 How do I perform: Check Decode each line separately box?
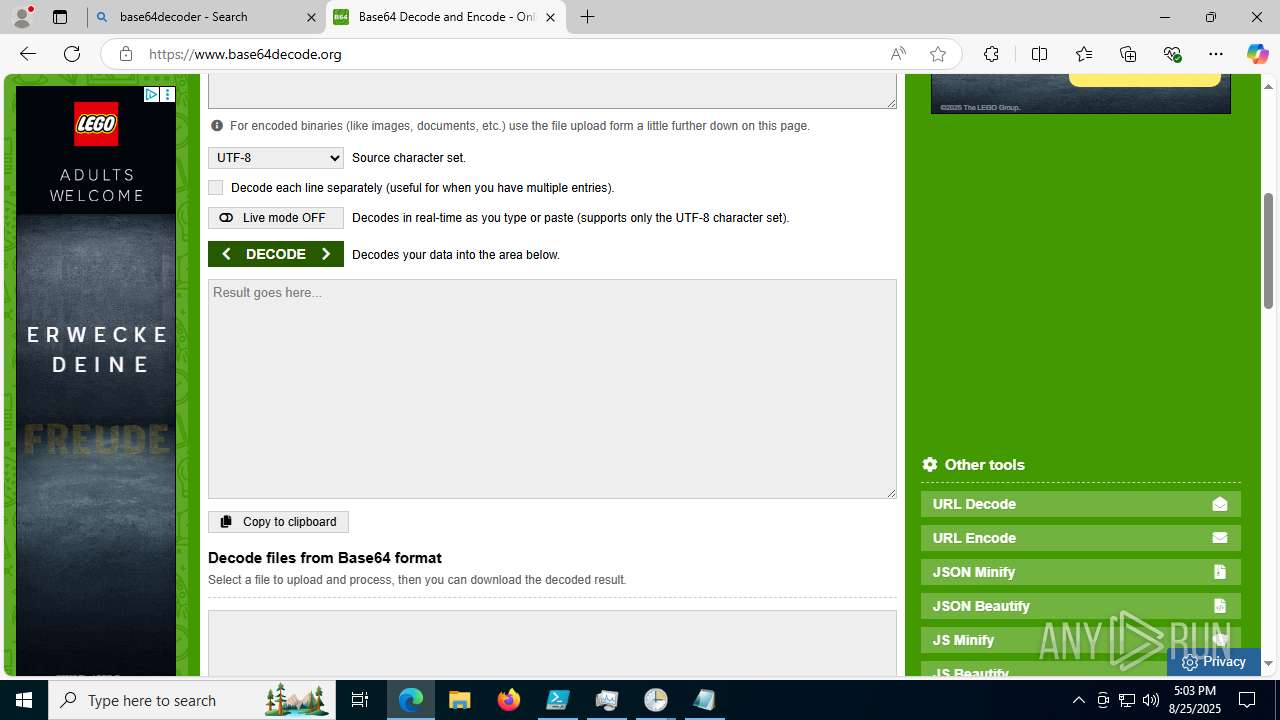(215, 188)
